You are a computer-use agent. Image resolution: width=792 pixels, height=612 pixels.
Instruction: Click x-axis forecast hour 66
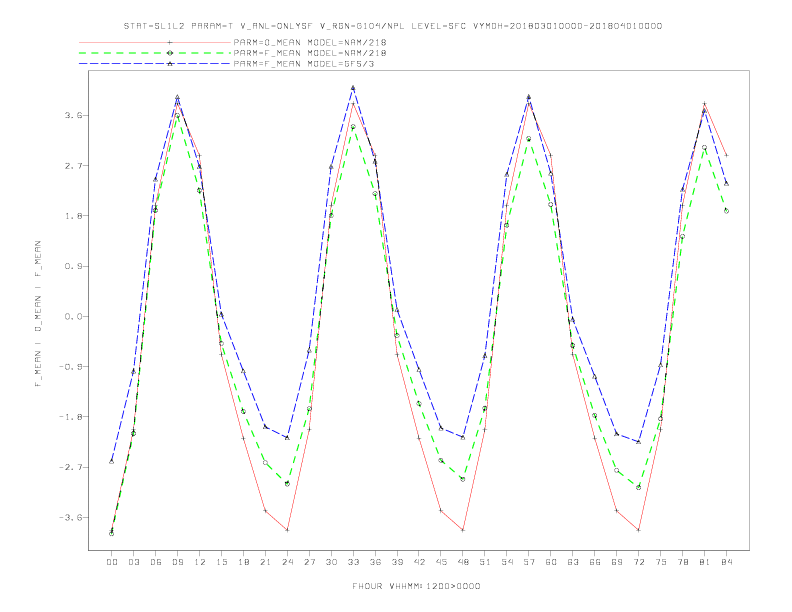tap(595, 562)
